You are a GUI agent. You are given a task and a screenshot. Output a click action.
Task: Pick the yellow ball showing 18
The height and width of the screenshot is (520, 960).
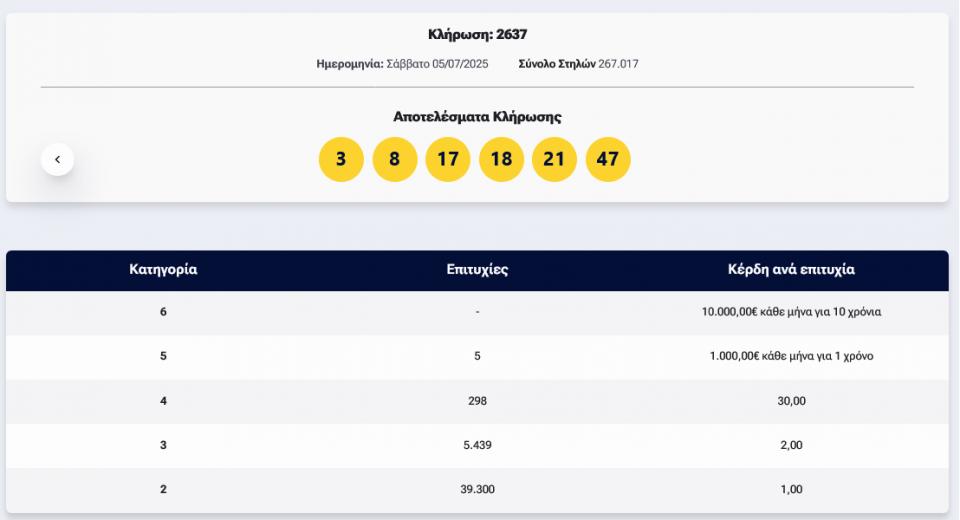502,159
